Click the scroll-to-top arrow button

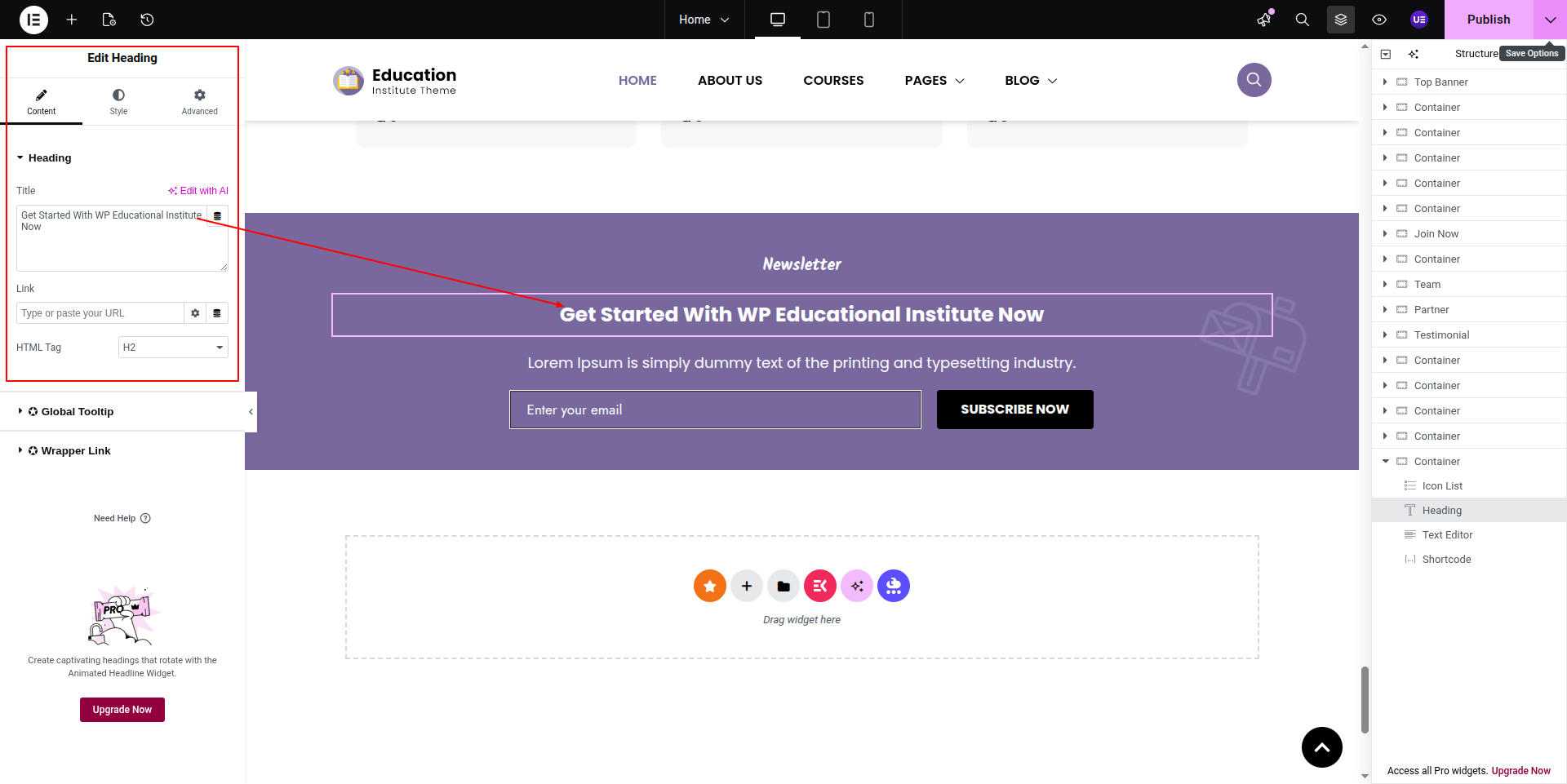click(1321, 747)
